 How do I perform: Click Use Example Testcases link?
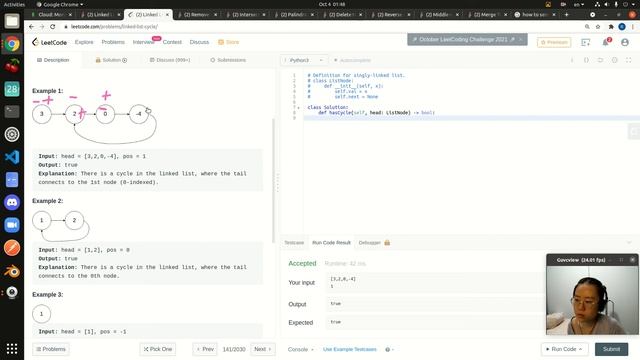tap(350, 349)
